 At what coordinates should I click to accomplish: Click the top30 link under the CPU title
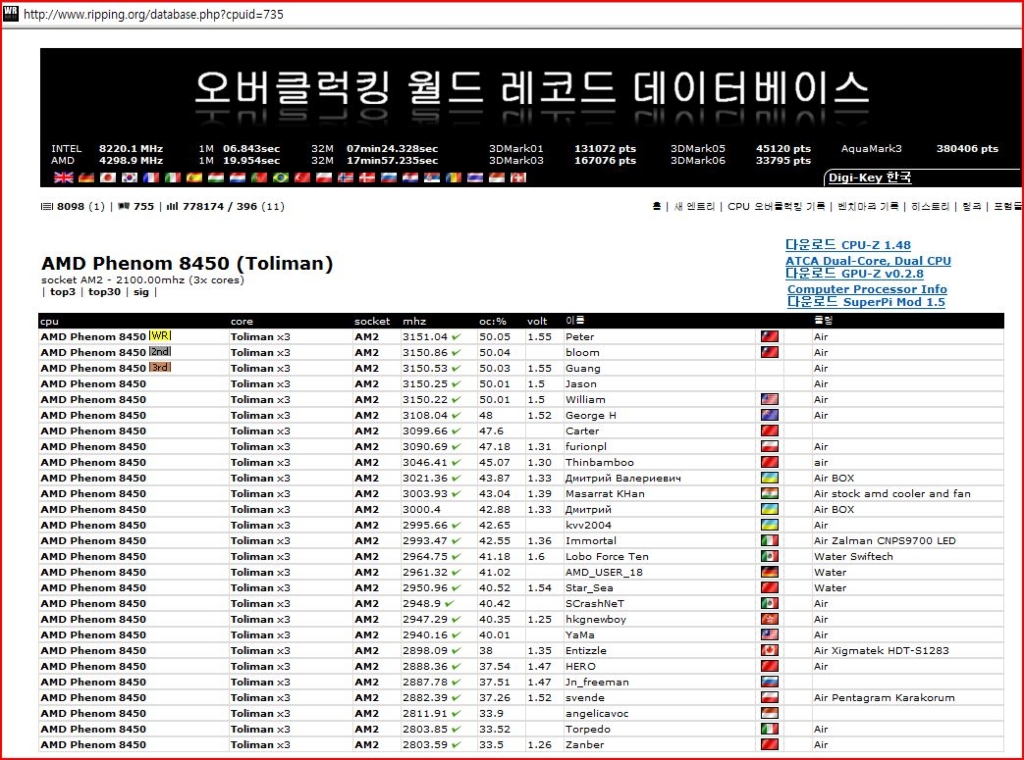pyautogui.click(x=104, y=292)
